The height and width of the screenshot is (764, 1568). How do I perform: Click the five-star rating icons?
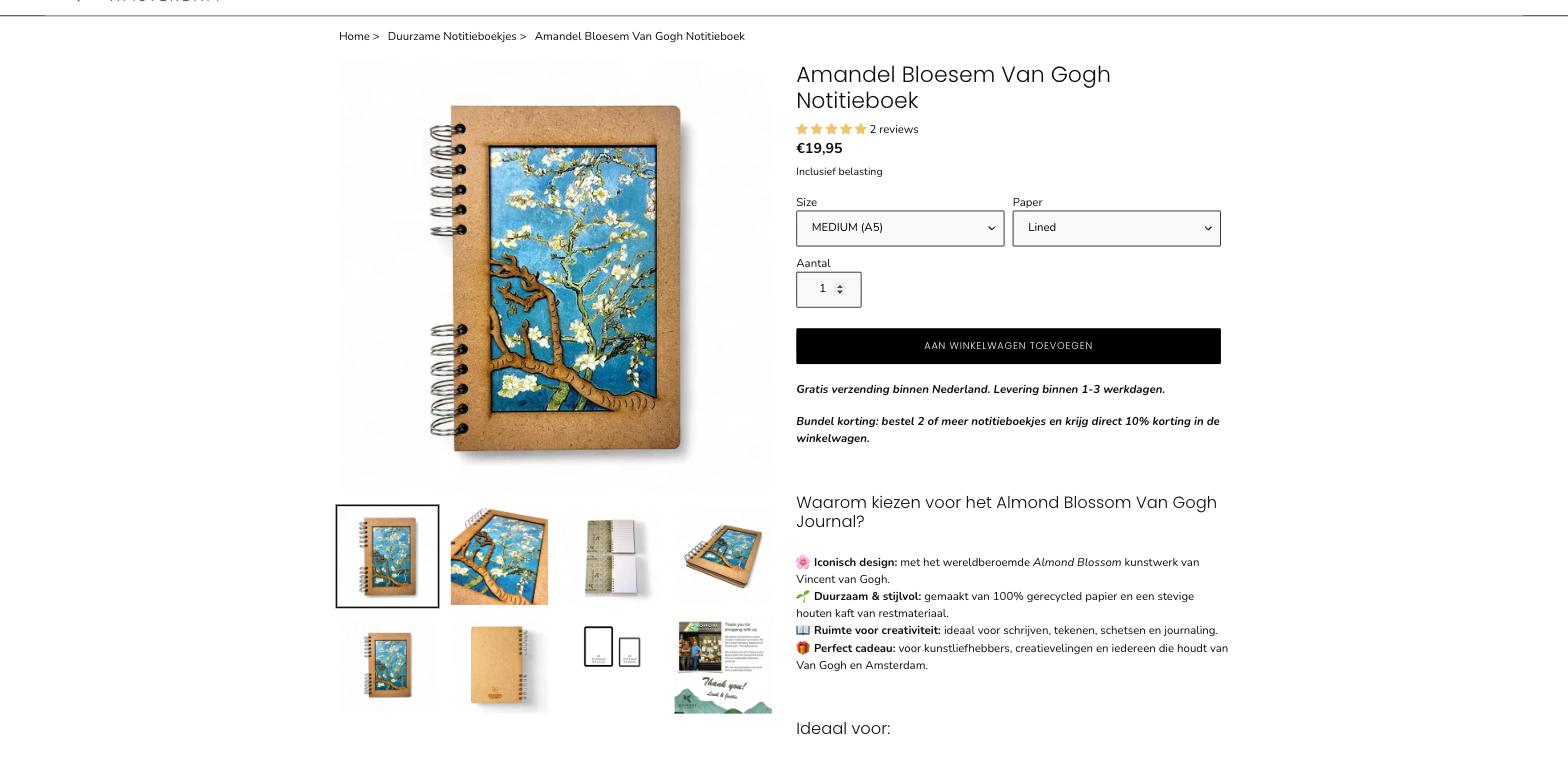[831, 130]
